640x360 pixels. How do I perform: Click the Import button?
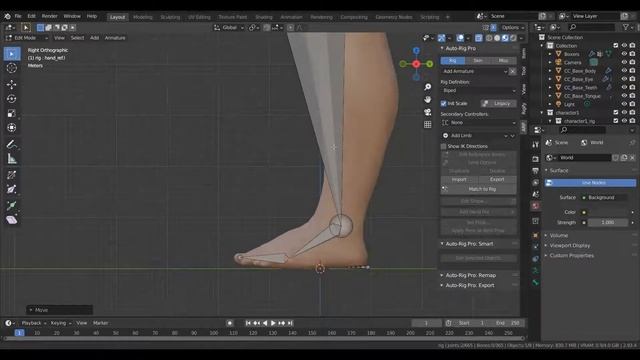pyautogui.click(x=459, y=180)
